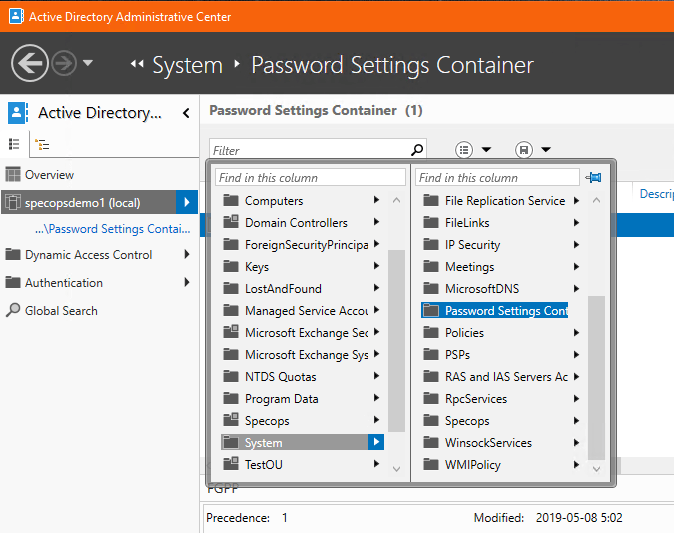Expand the ForeignSecurityPrincipals arrow
This screenshot has height=533, width=674.
pos(377,244)
